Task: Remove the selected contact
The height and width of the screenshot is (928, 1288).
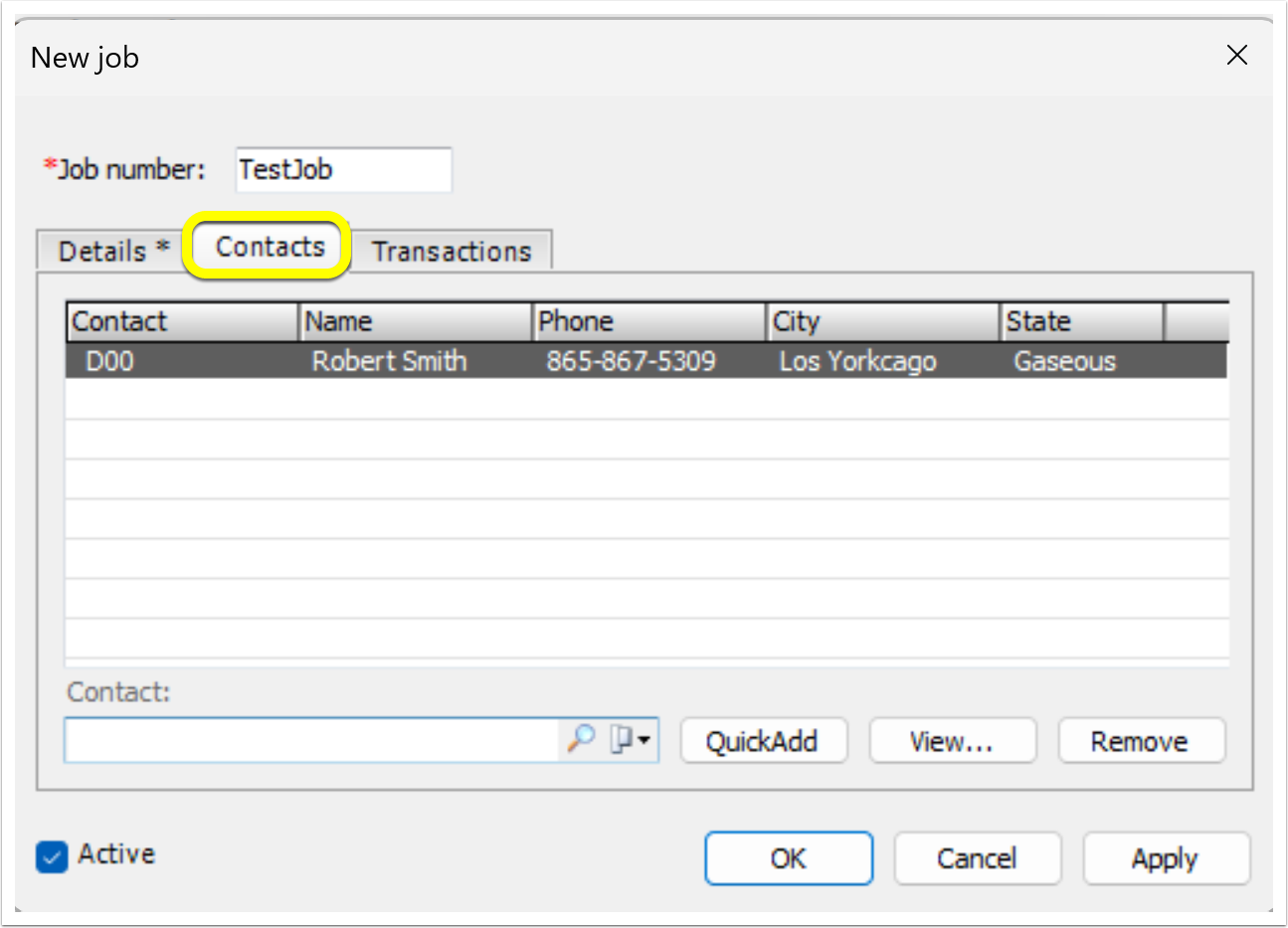Action: coord(1141,741)
